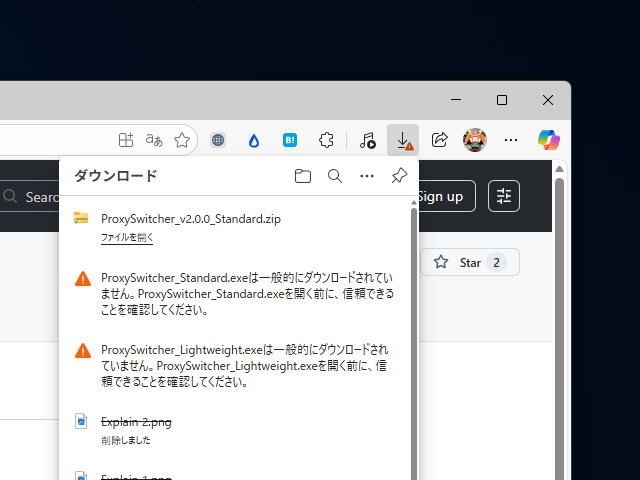The width and height of the screenshot is (640, 480).
Task: Close the browser window
Action: [548, 100]
